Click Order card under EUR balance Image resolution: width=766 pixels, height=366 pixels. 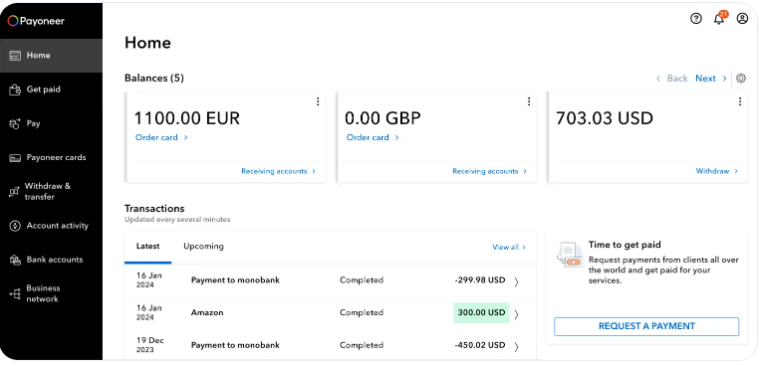coord(161,138)
